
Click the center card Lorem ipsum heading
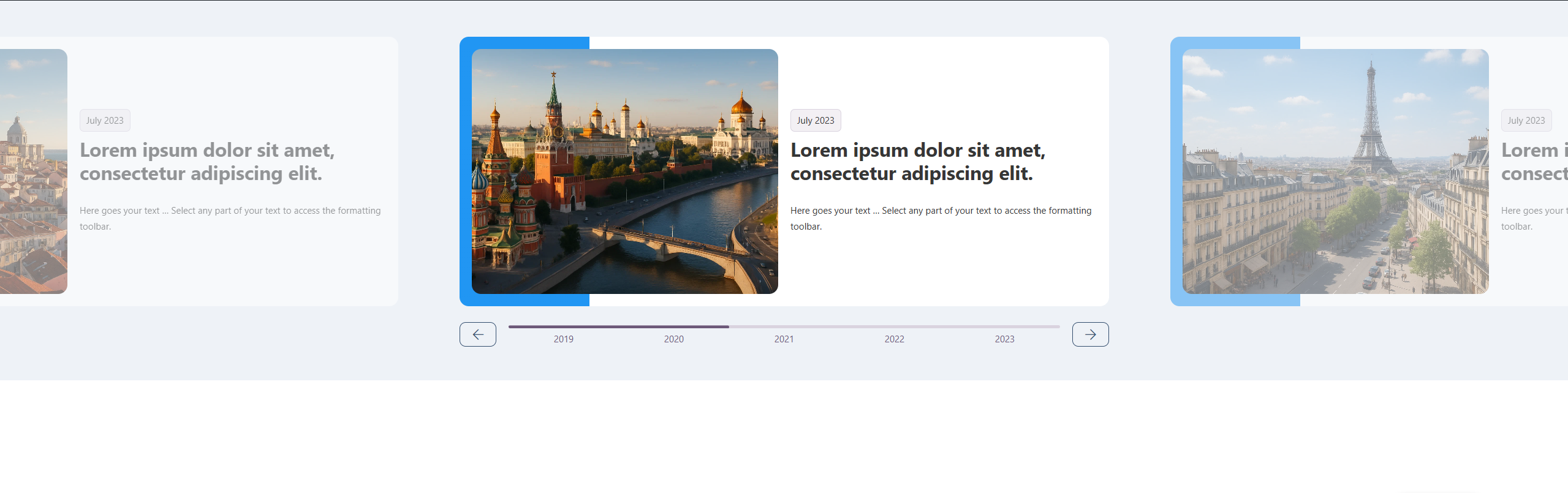[917, 162]
